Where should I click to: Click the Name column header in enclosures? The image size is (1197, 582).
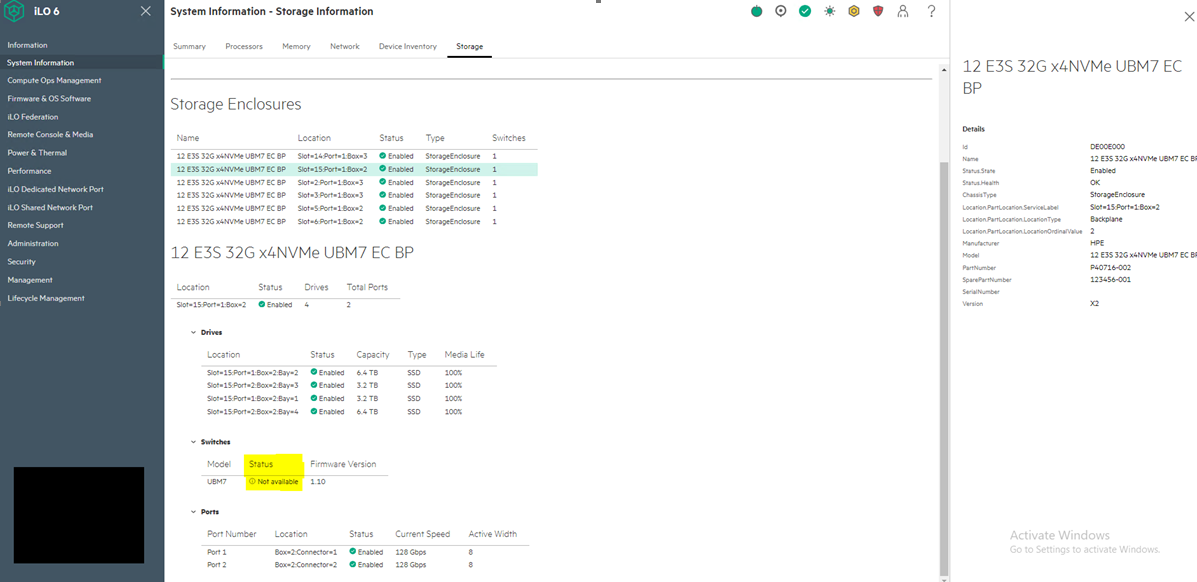pyautogui.click(x=188, y=138)
